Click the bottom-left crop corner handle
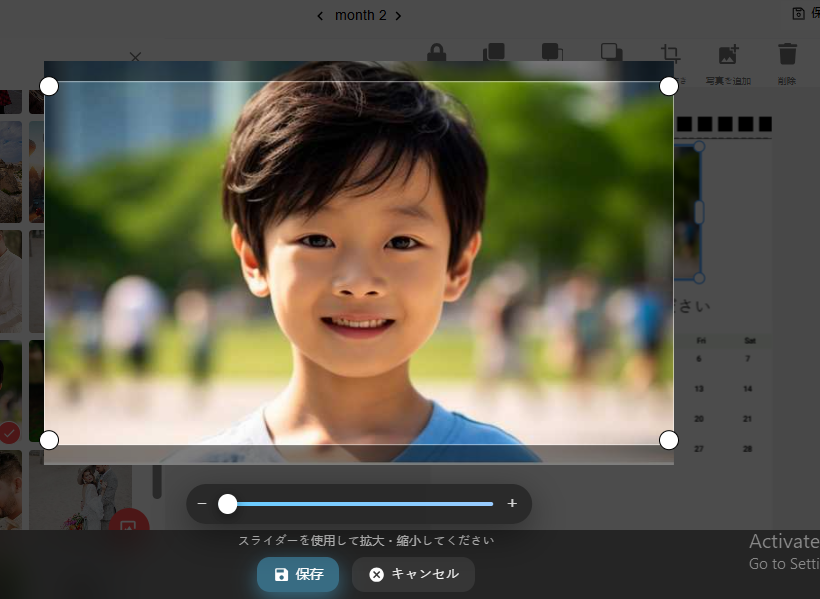This screenshot has height=599, width=820. click(49, 440)
